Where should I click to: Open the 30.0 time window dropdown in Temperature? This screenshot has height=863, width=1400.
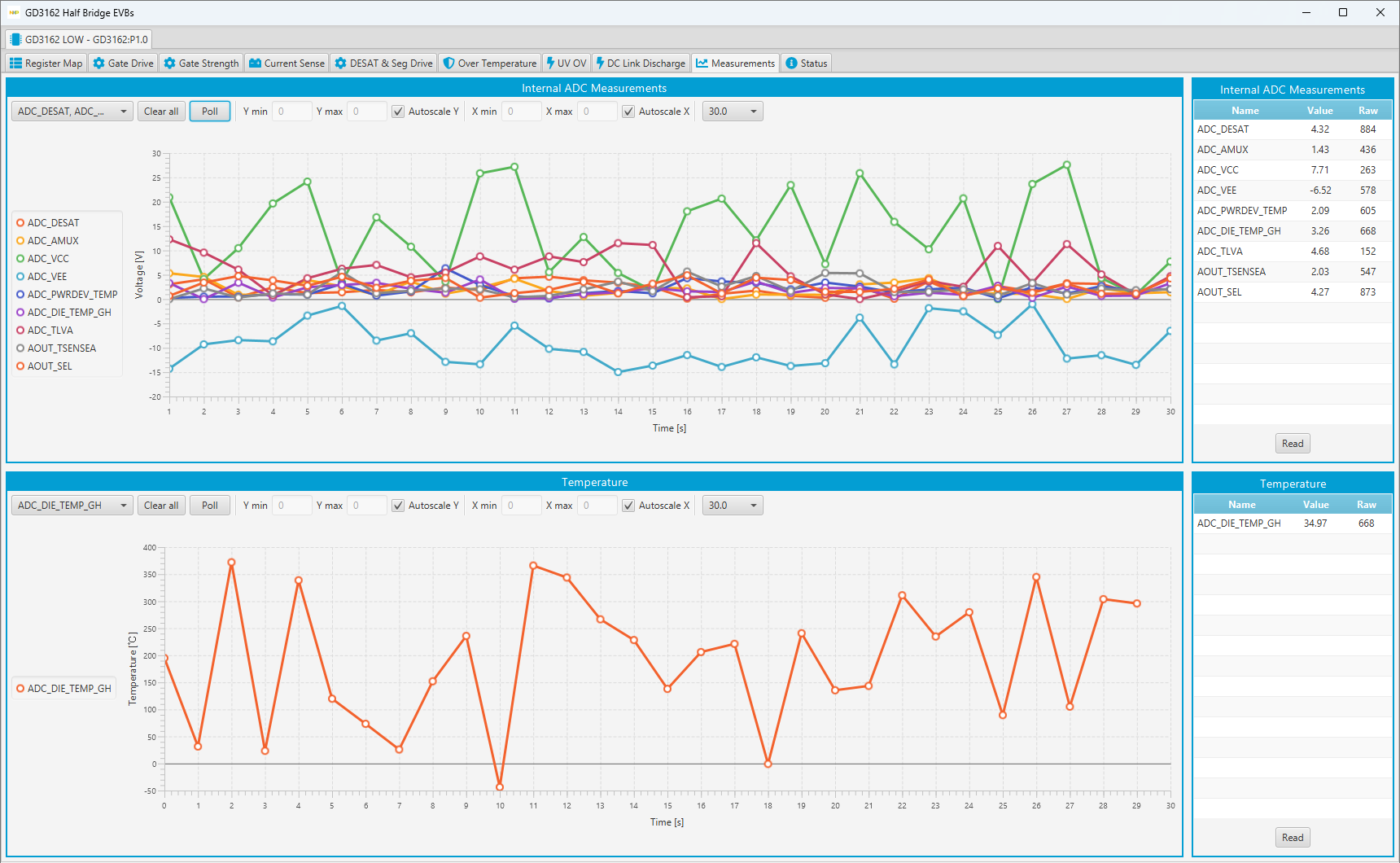pos(732,506)
